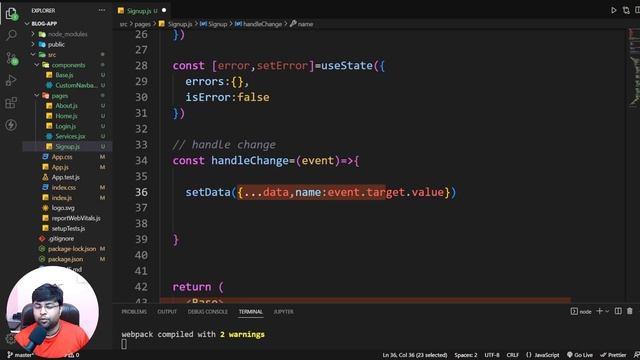Viewport: 640px width, 360px height.
Task: Click the node terminal profile label
Action: (581, 311)
